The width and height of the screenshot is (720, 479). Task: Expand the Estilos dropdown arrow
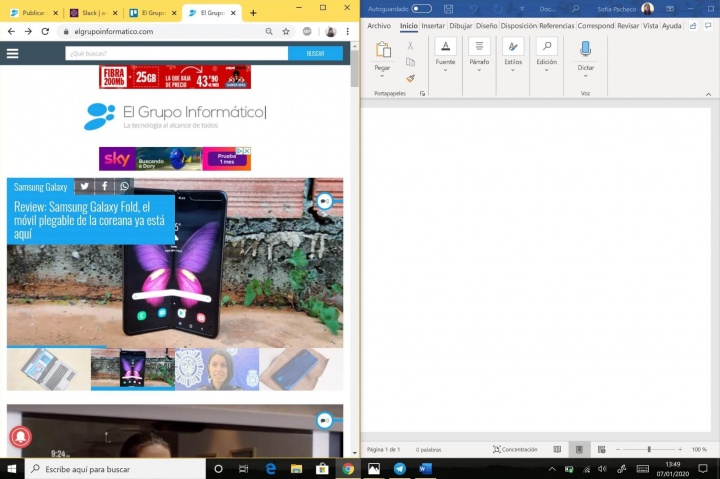(513, 70)
